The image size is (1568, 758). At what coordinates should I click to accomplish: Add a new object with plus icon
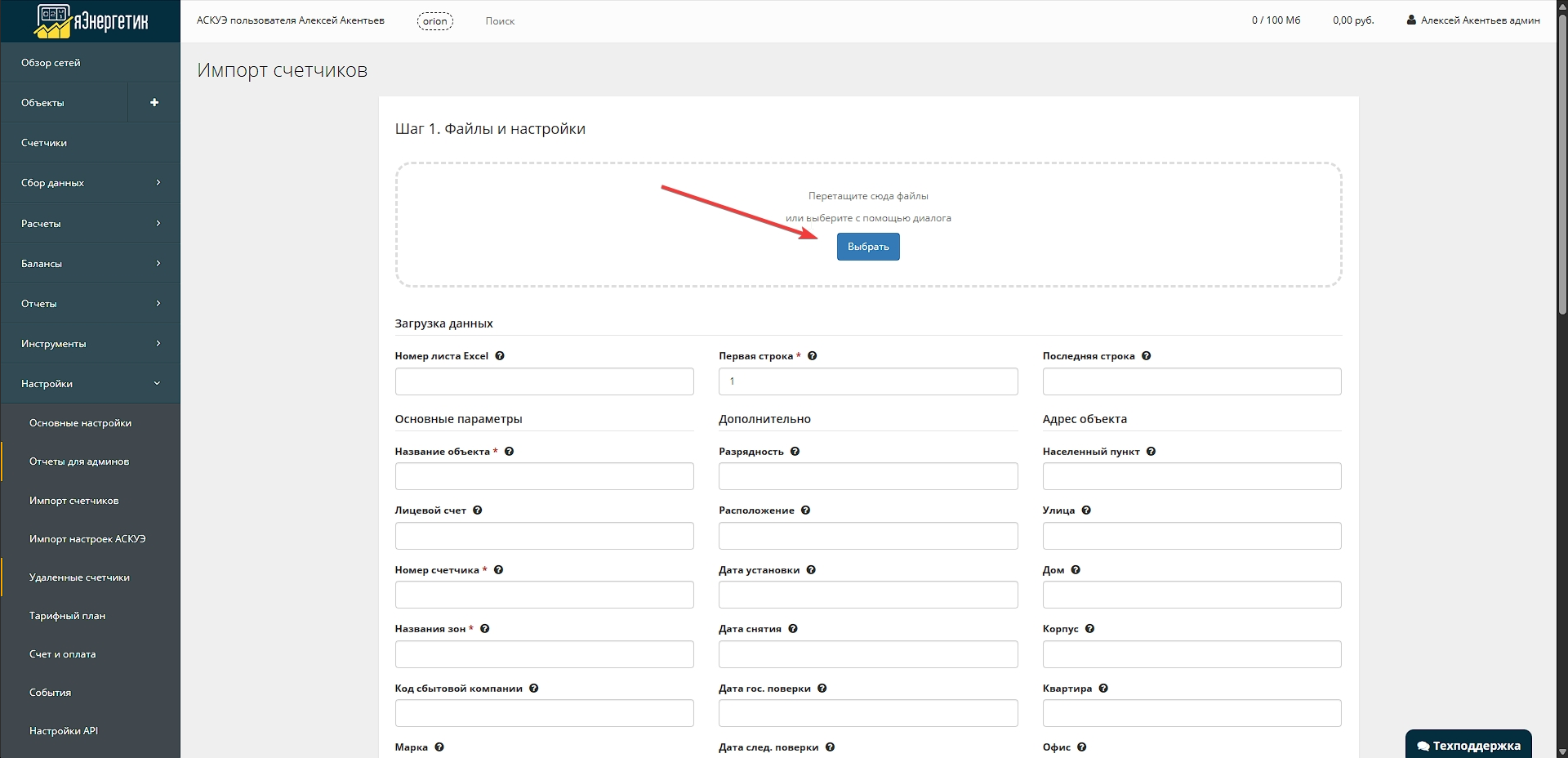(154, 103)
